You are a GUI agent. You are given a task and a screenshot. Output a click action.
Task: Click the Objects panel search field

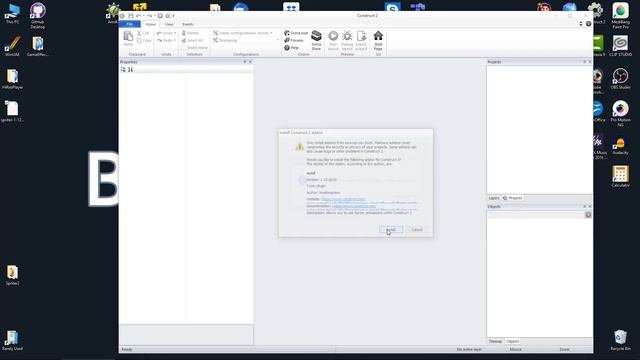(x=536, y=215)
